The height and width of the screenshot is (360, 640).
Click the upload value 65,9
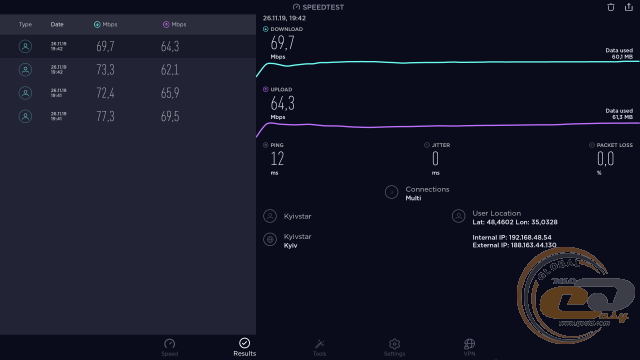click(x=170, y=93)
